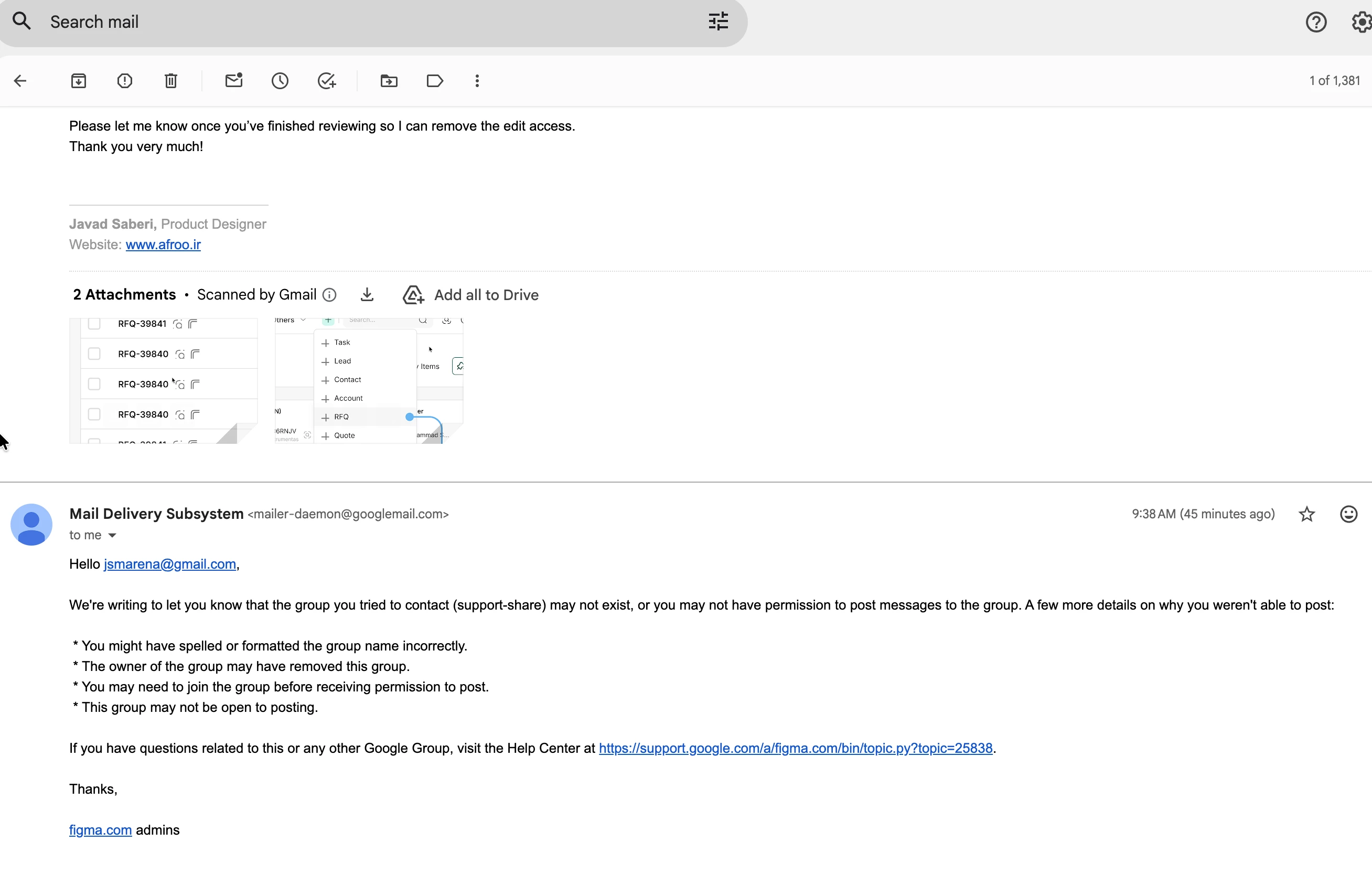Viewport: 1372px width, 874px height.
Task: Expand recipient details next to "to me"
Action: click(x=112, y=535)
